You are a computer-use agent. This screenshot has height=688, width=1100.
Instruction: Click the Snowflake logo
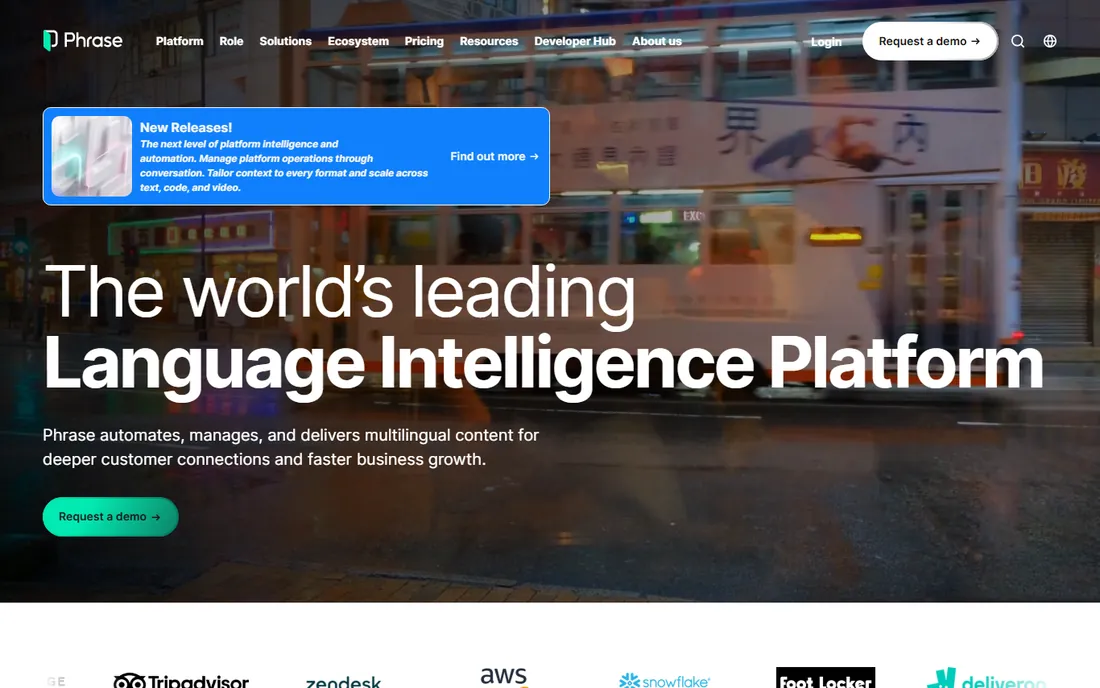[x=664, y=680]
